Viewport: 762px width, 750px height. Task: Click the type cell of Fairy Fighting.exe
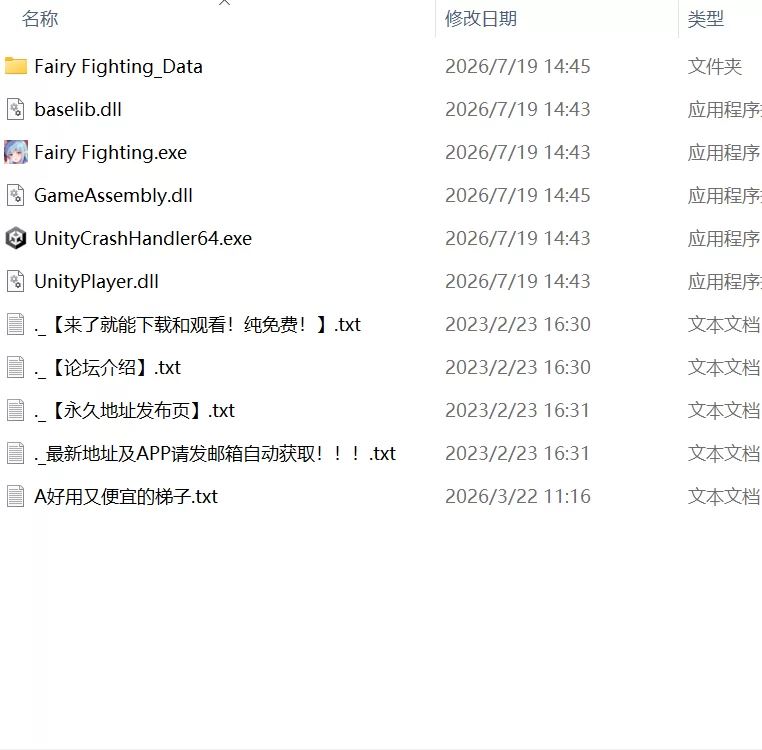pos(724,153)
